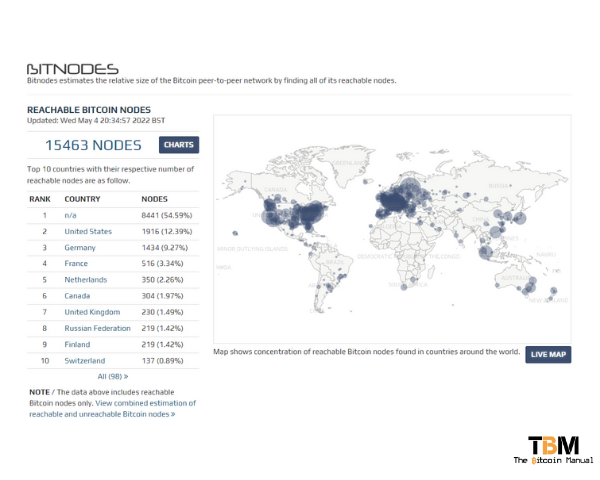This screenshot has height=480, width=600.
Task: Click the Australia label on the map
Action: (515, 278)
